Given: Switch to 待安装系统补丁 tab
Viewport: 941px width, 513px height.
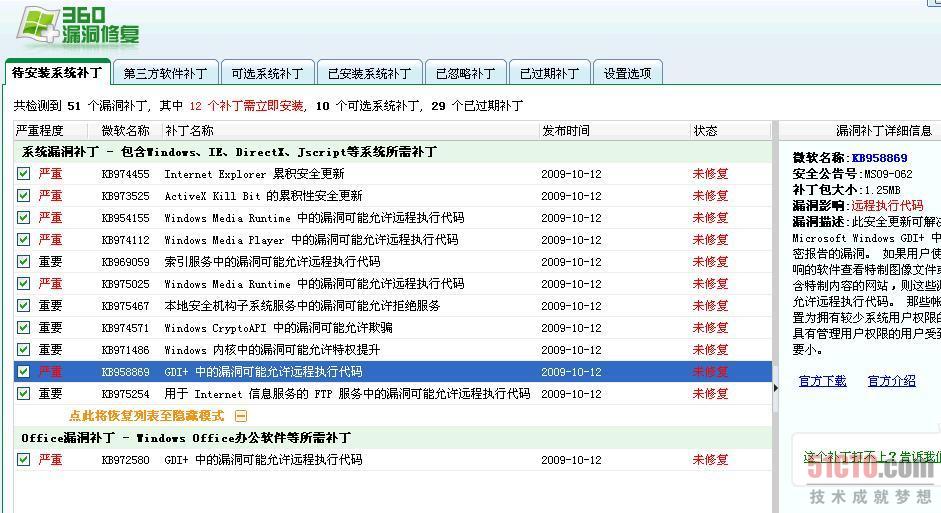Looking at the screenshot, I should click(x=57, y=73).
